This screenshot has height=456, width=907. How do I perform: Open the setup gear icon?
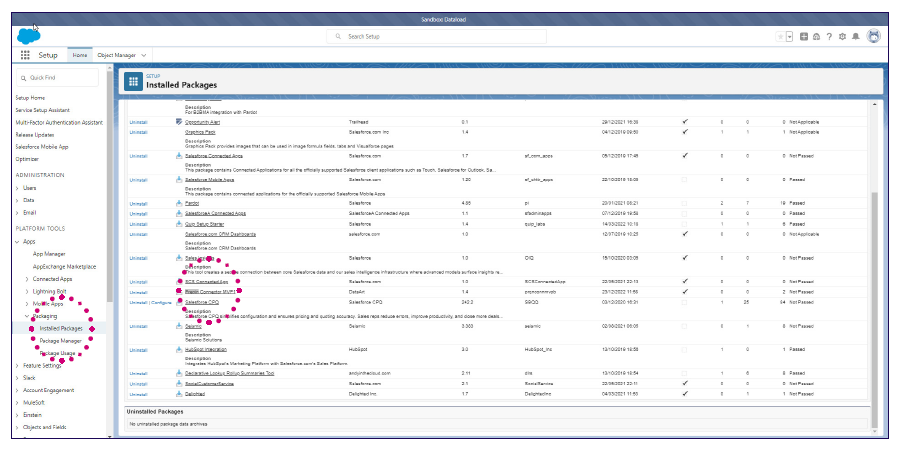click(x=842, y=36)
